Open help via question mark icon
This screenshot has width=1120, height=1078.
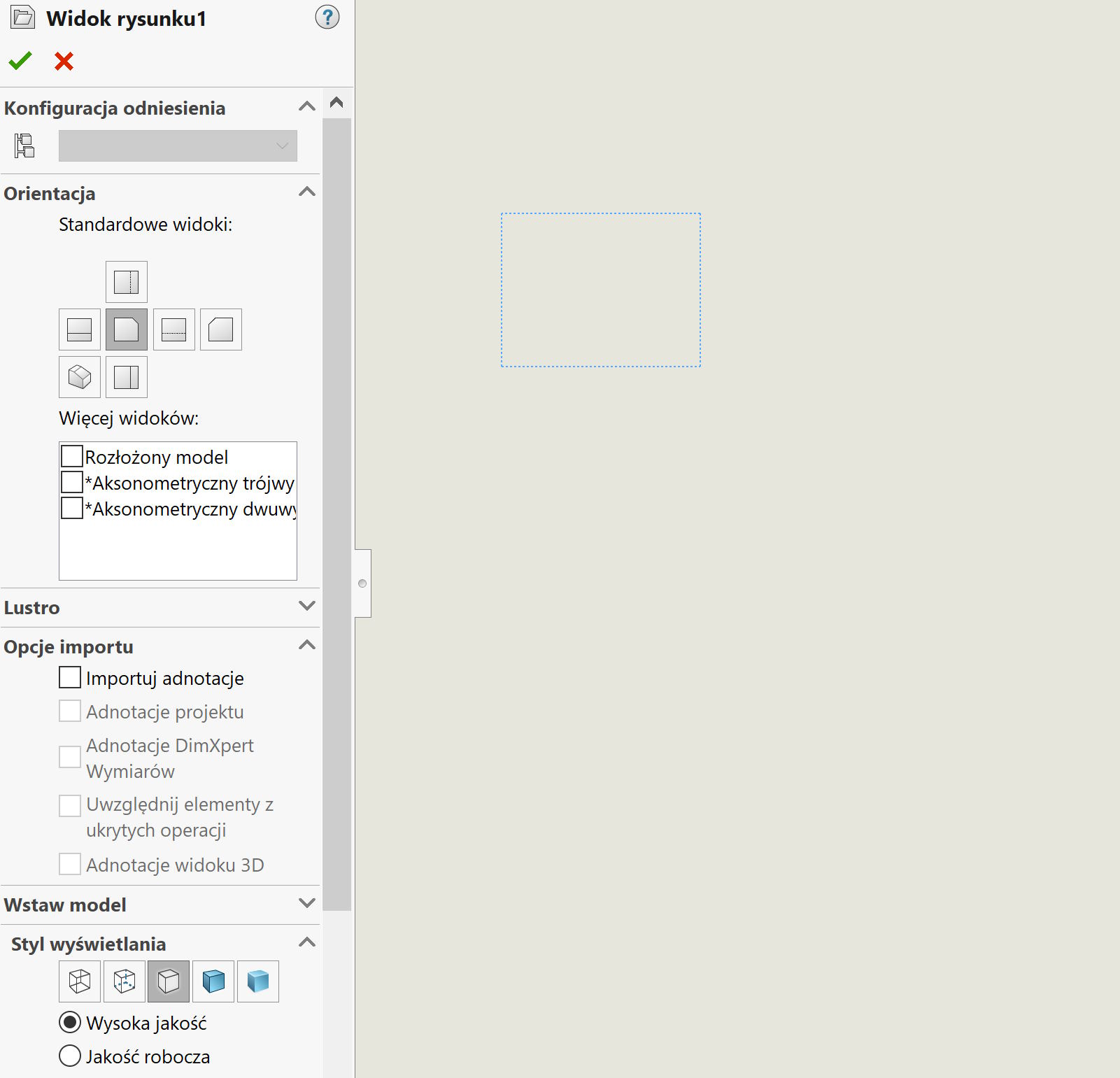(327, 17)
